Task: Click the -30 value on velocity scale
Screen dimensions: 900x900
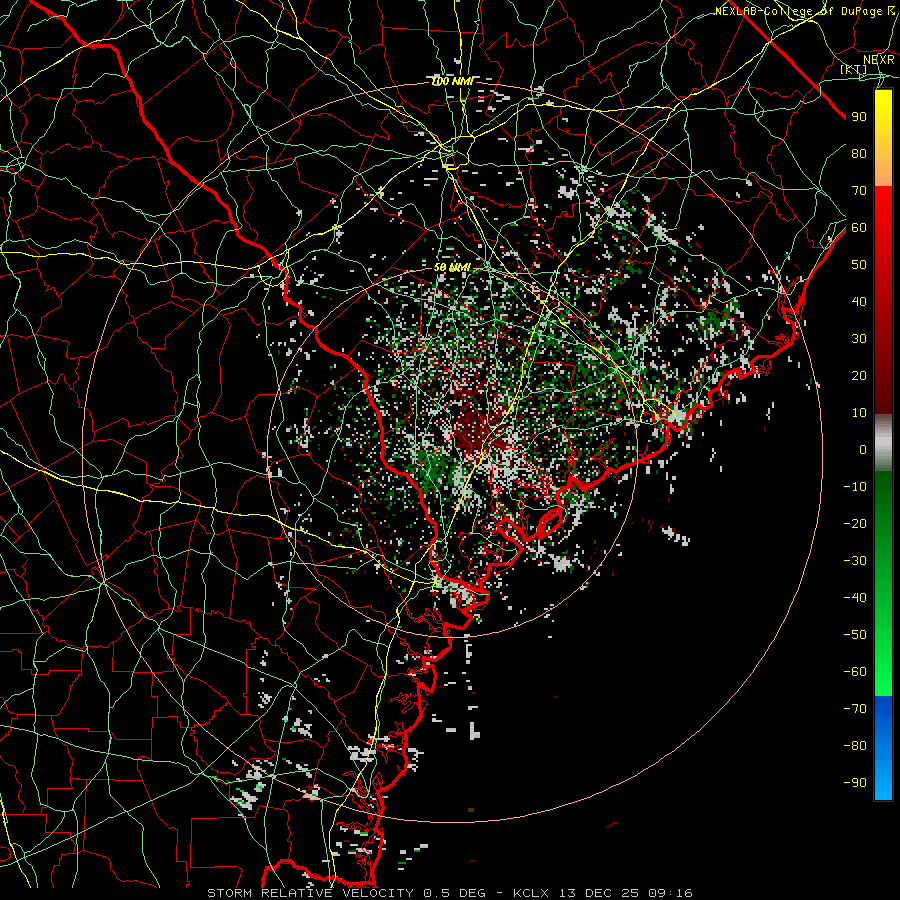Action: click(x=855, y=561)
